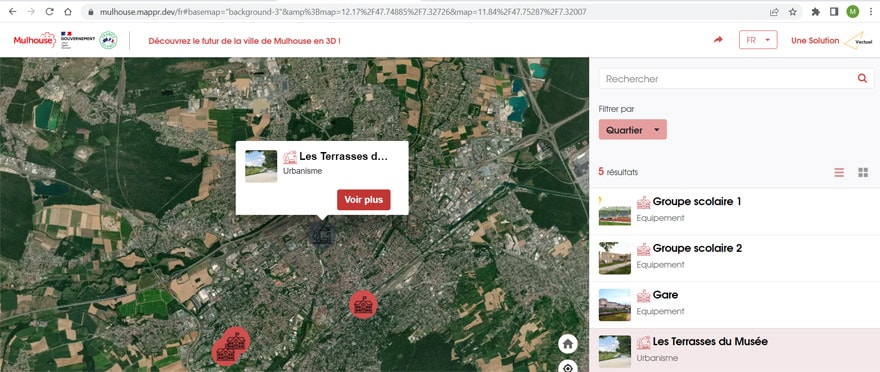Click Les Terrasses du Musée list thumbnail

coord(615,351)
